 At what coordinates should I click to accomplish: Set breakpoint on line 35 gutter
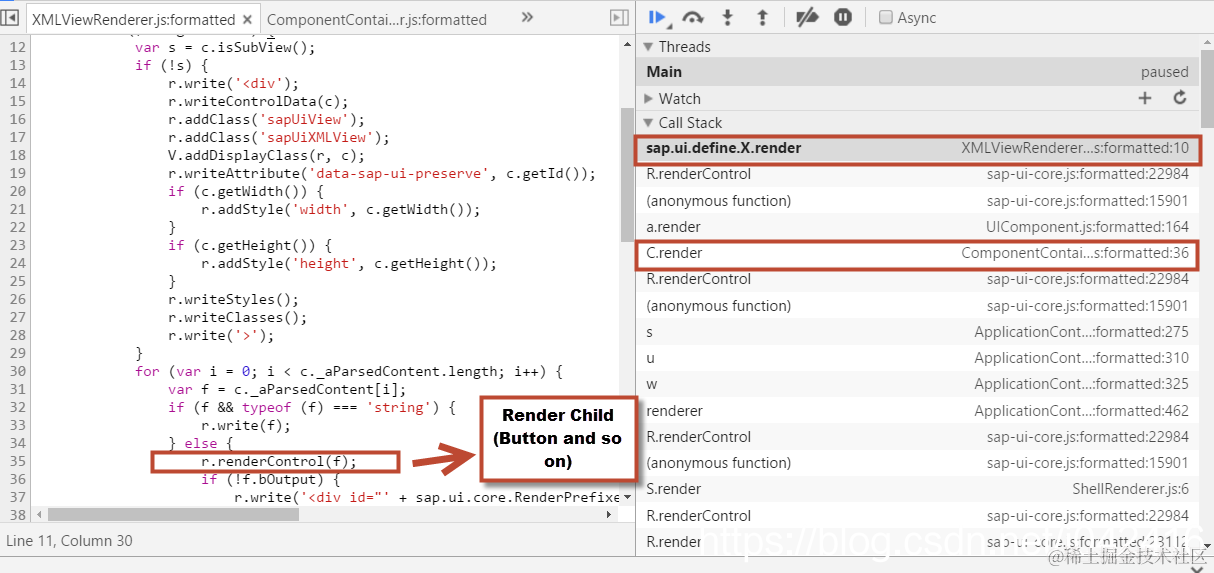coord(17,461)
